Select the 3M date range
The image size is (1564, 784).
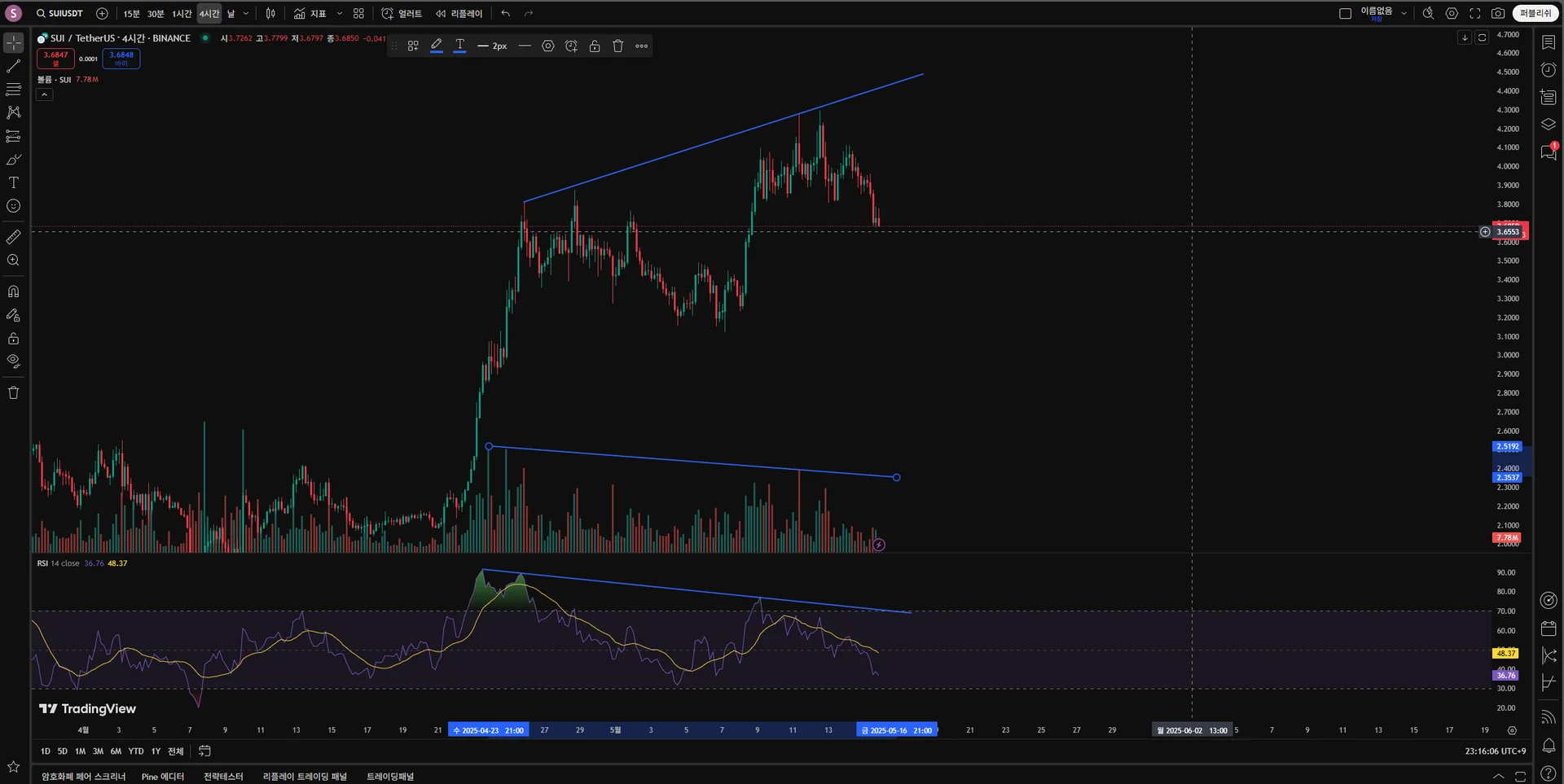[98, 751]
